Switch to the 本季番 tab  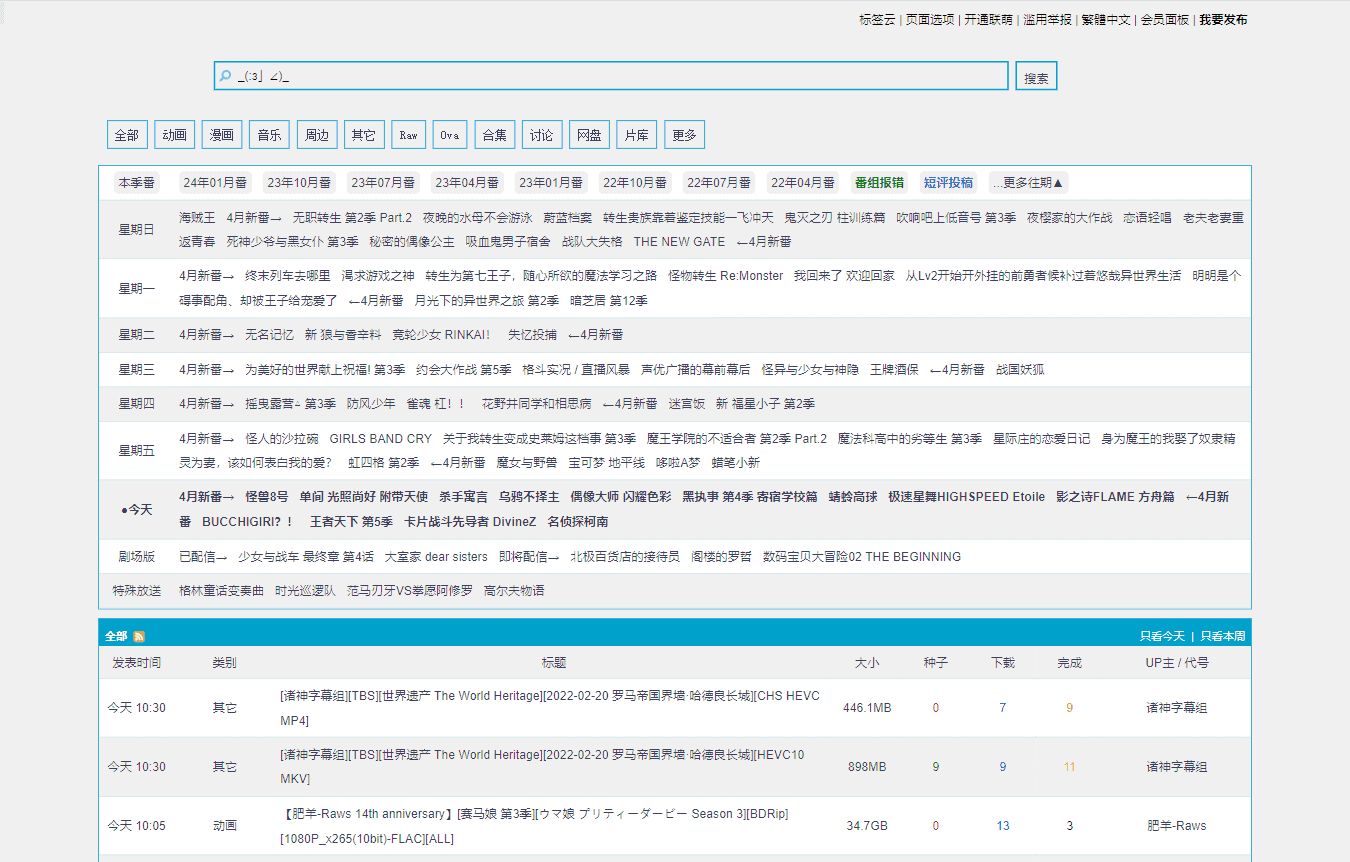coord(137,183)
